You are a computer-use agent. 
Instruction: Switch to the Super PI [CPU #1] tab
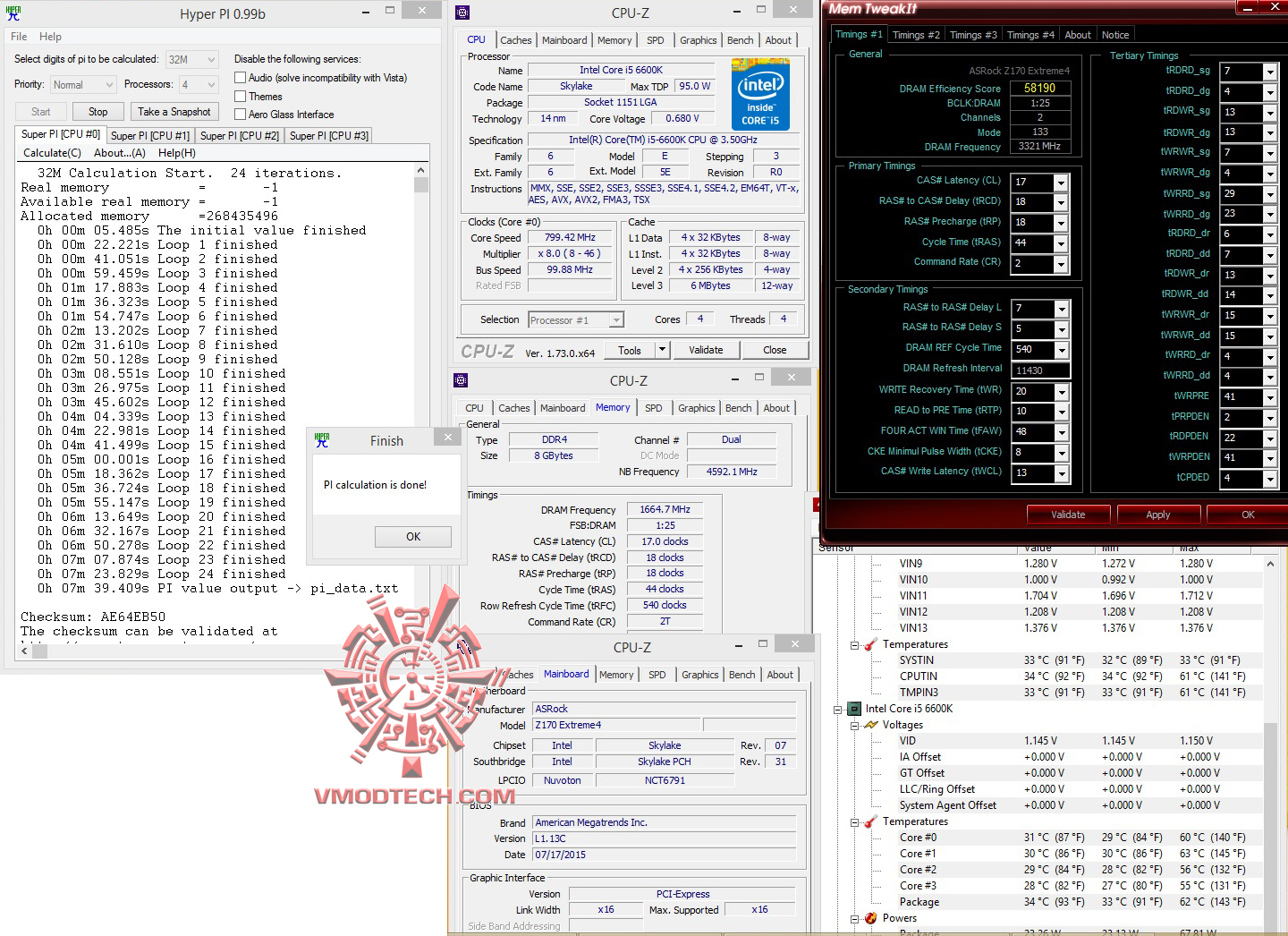(150, 136)
